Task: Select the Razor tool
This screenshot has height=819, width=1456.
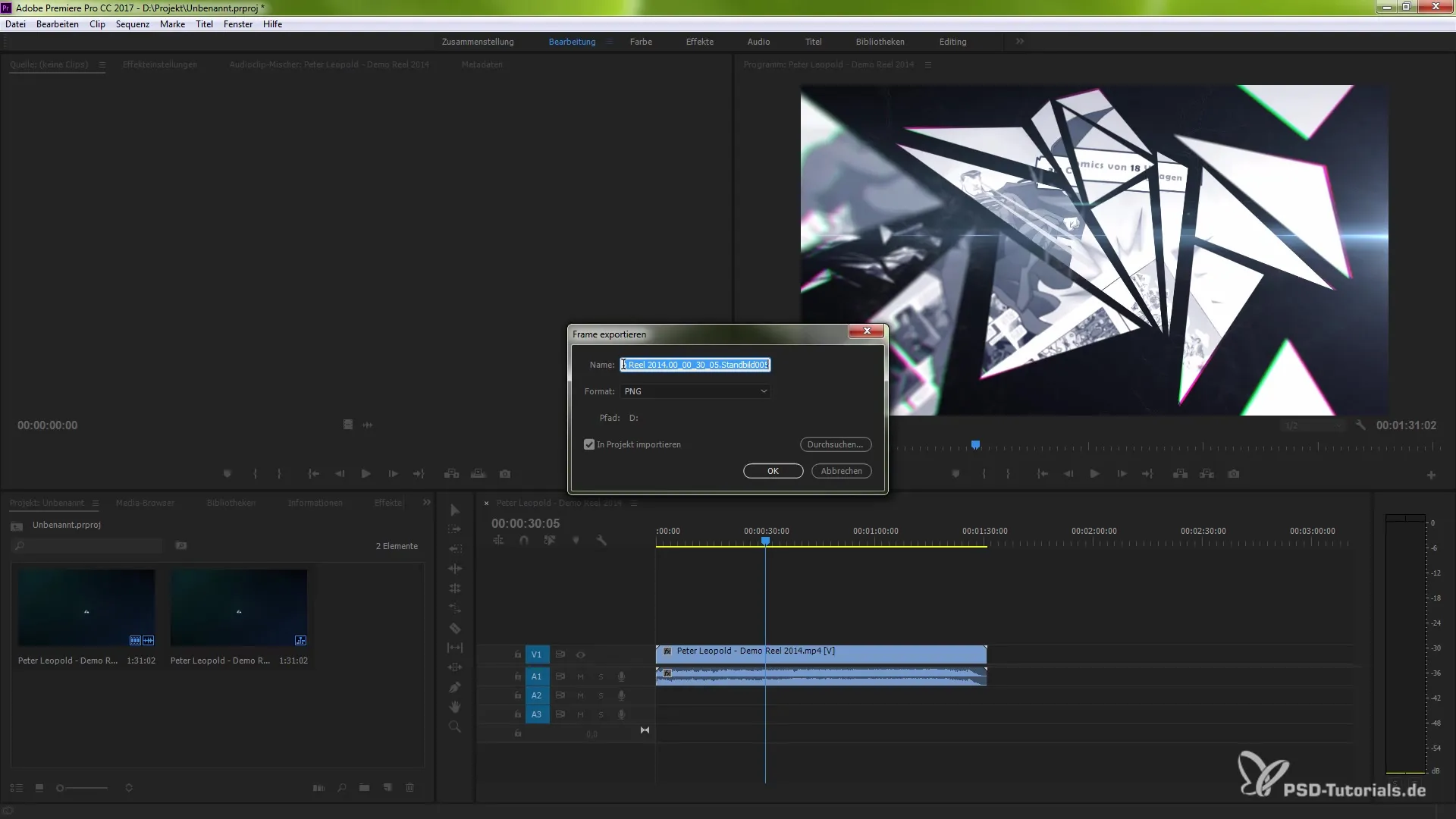Action: (x=455, y=628)
